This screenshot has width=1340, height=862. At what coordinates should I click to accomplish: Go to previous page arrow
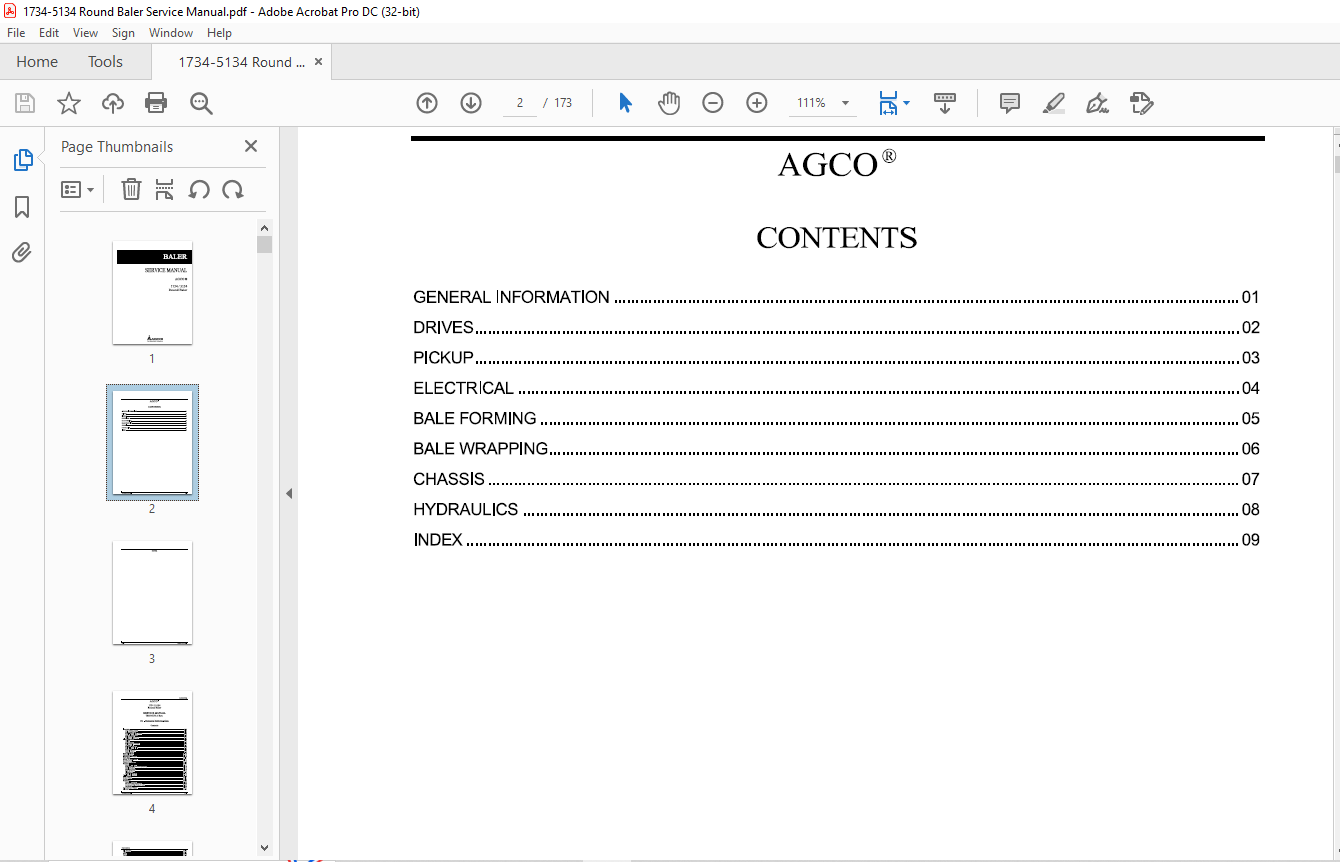click(427, 103)
